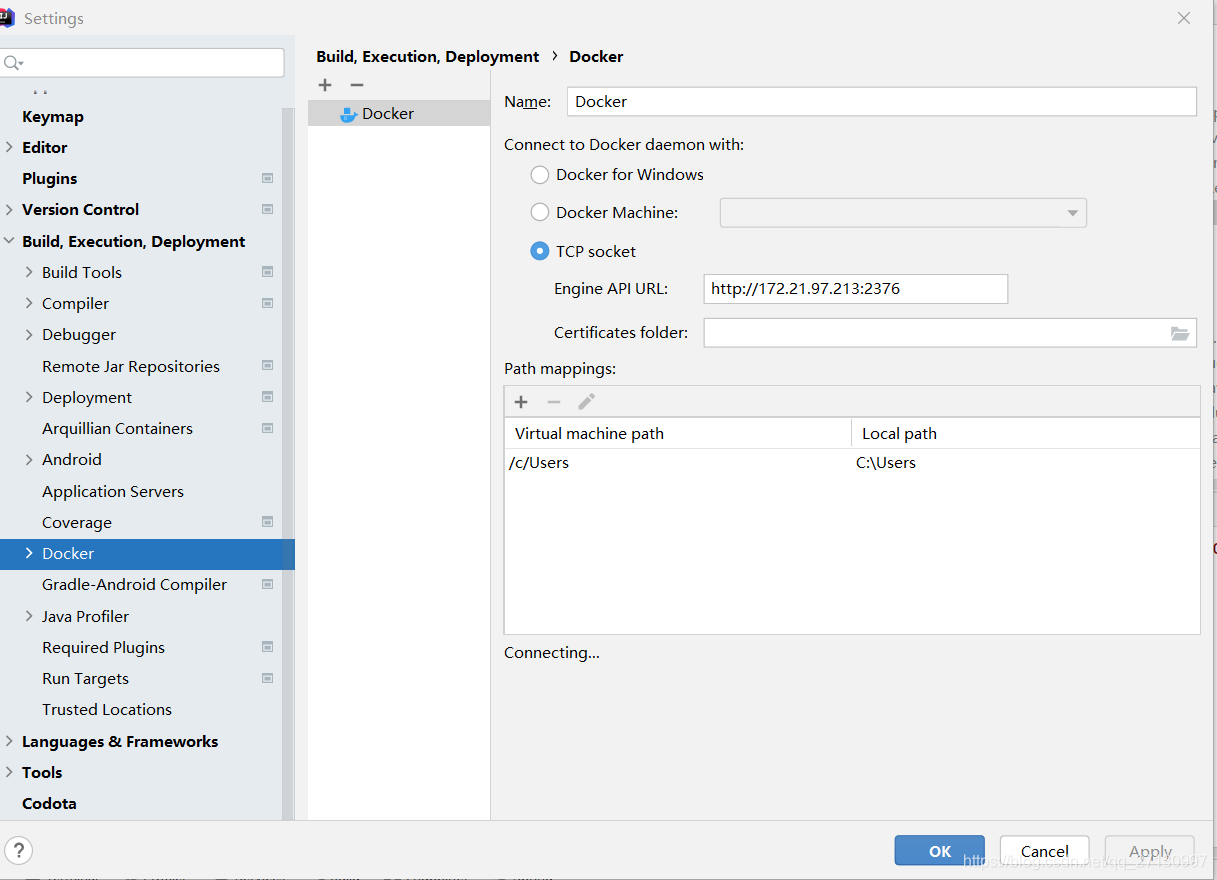Open help with the question mark icon
This screenshot has width=1217, height=880.
[x=19, y=850]
